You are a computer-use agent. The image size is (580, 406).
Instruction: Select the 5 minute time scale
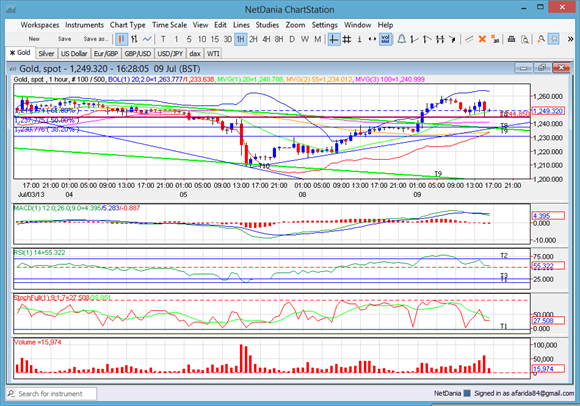(x=189, y=39)
